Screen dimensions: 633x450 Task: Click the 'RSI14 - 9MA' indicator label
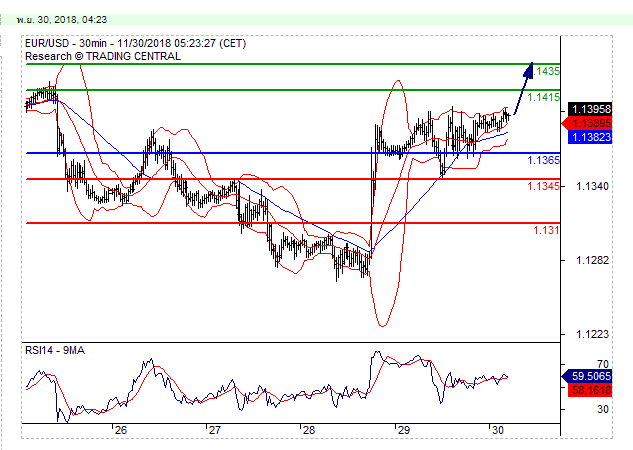pos(55,350)
